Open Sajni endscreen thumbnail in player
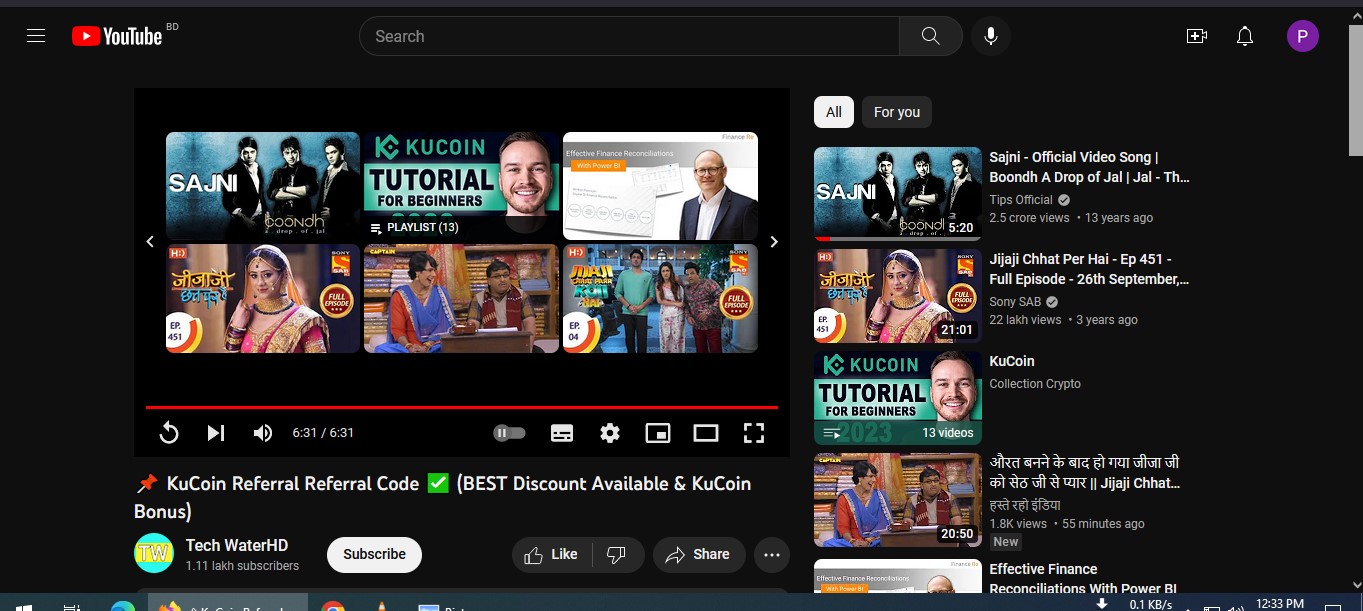 263,186
